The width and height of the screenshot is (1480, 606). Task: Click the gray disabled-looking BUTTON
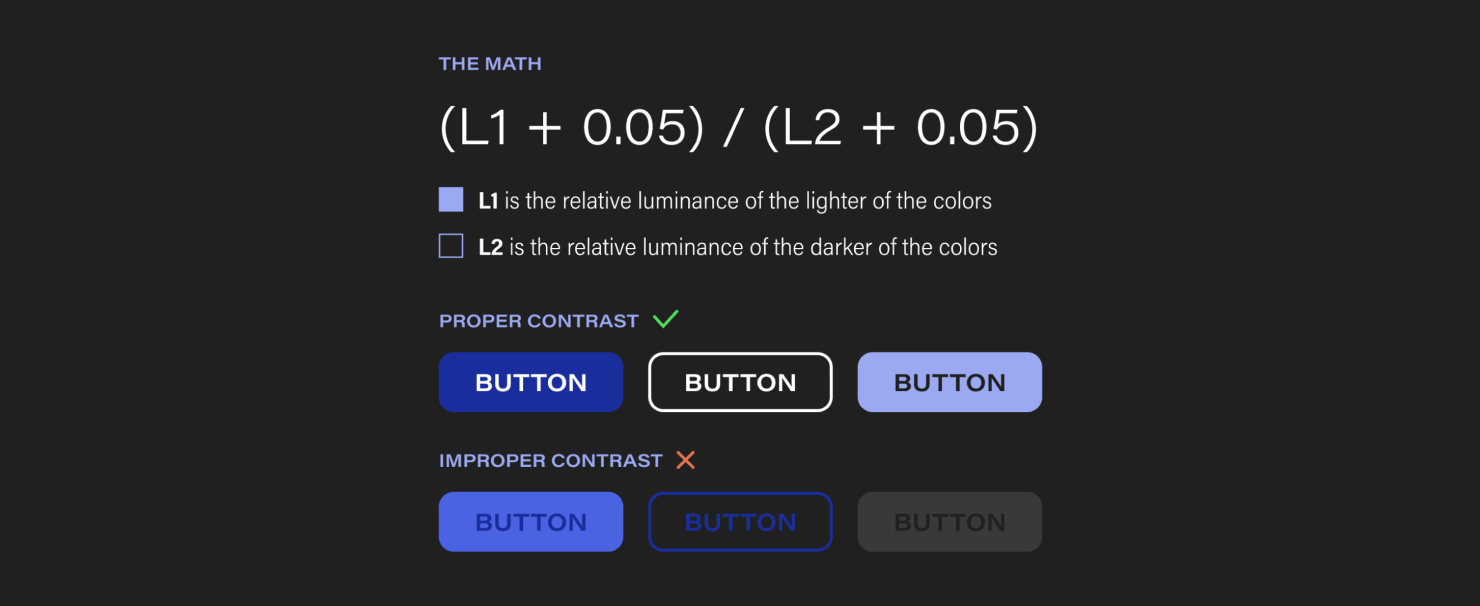950,522
